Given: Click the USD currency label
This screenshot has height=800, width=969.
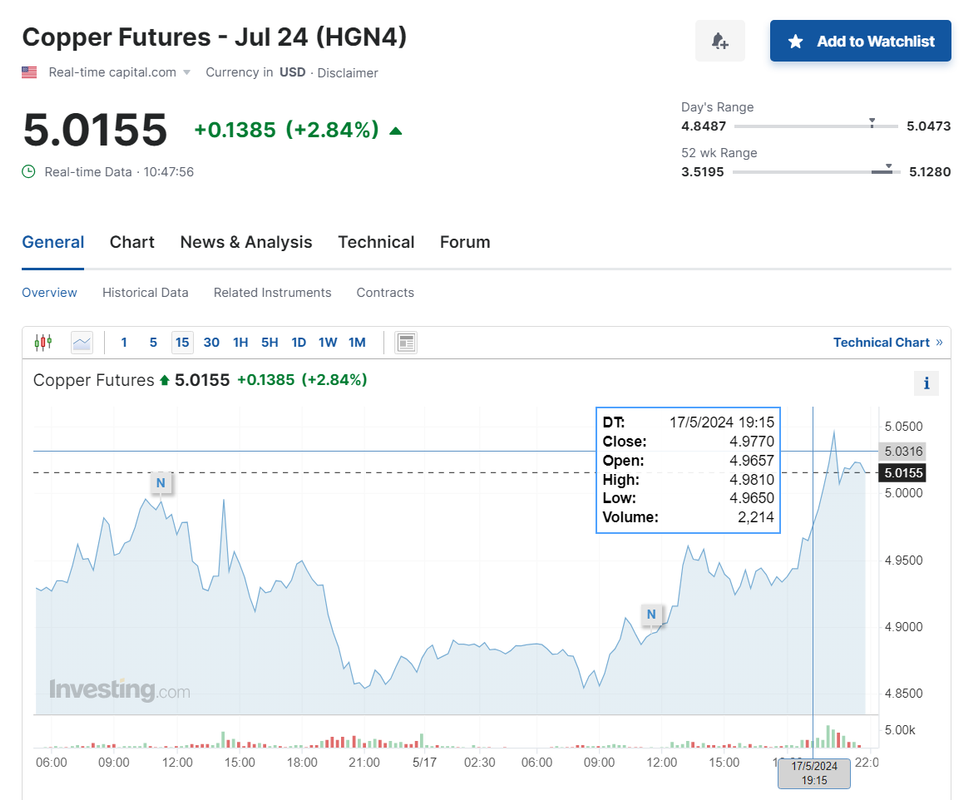Looking at the screenshot, I should click(x=292, y=72).
